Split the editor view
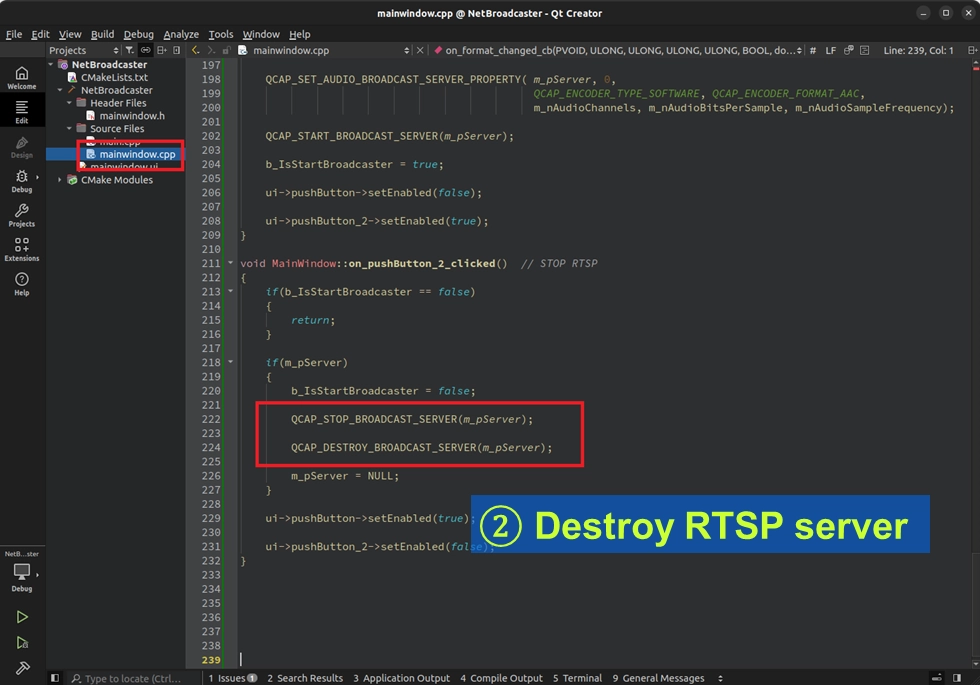The width and height of the screenshot is (980, 685). point(972,50)
